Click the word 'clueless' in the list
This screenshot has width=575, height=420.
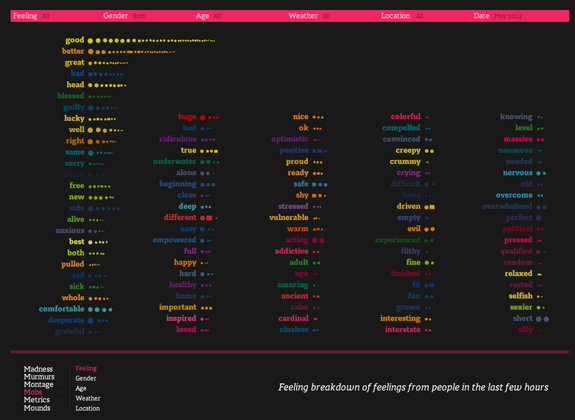point(294,329)
